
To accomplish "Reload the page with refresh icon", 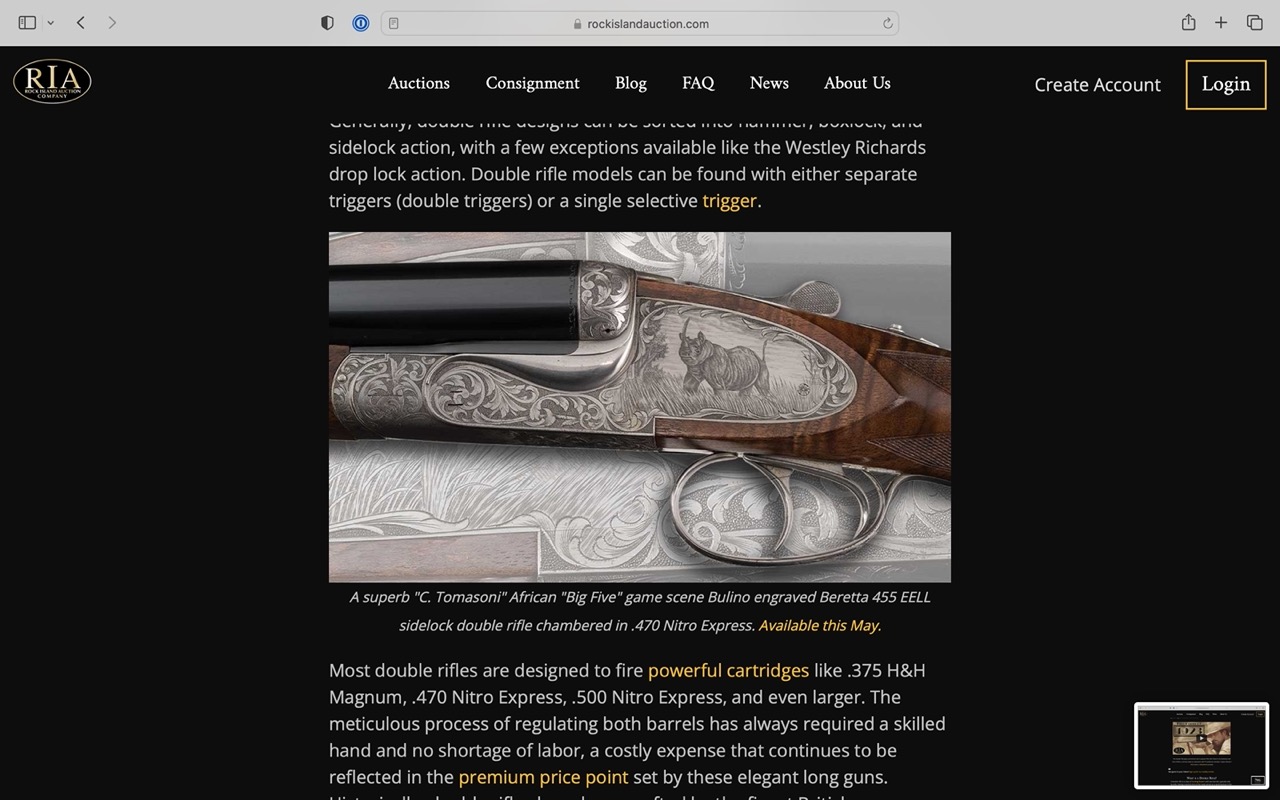I will (887, 23).
